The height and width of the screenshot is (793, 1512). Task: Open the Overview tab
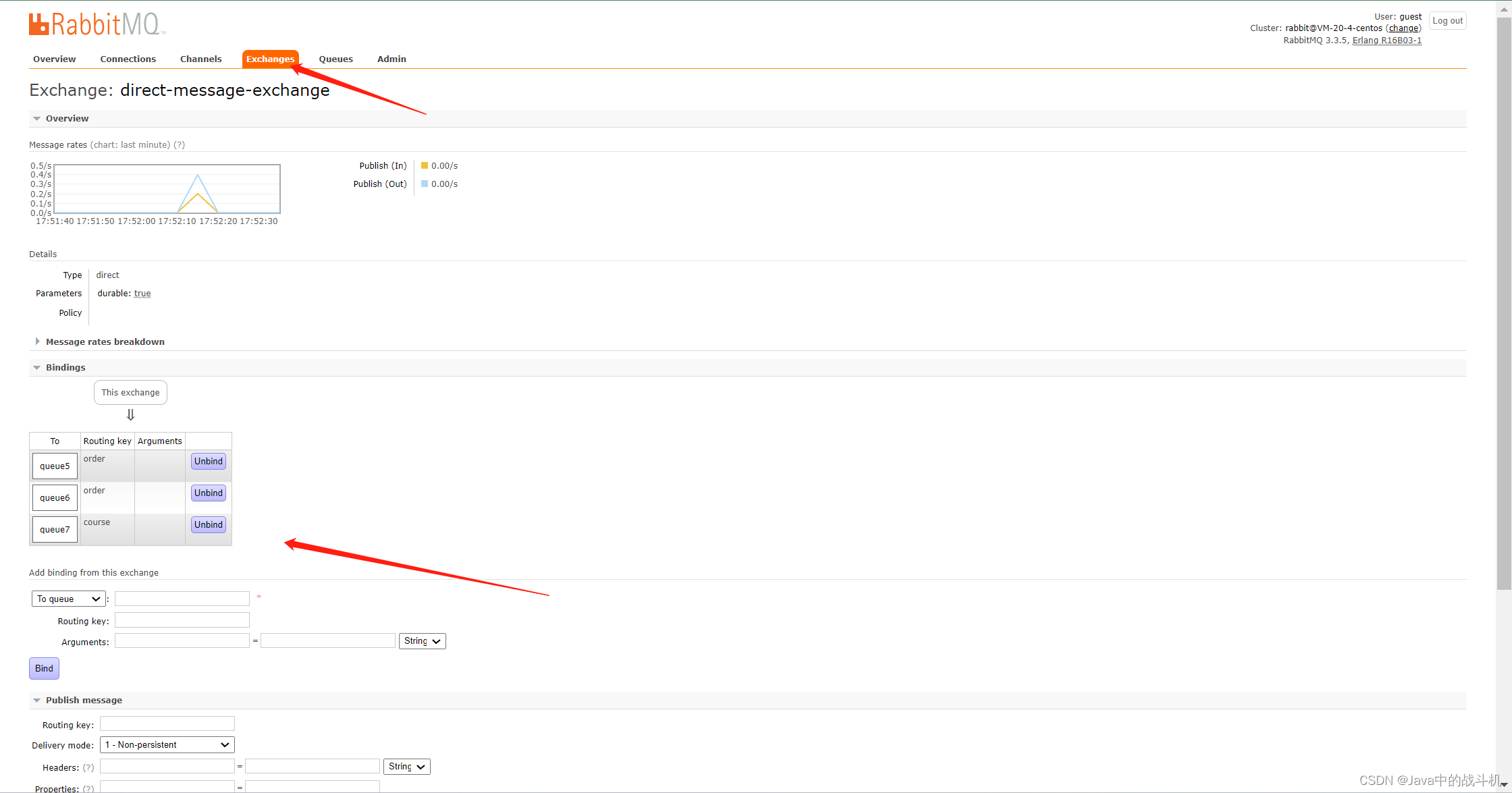[54, 59]
